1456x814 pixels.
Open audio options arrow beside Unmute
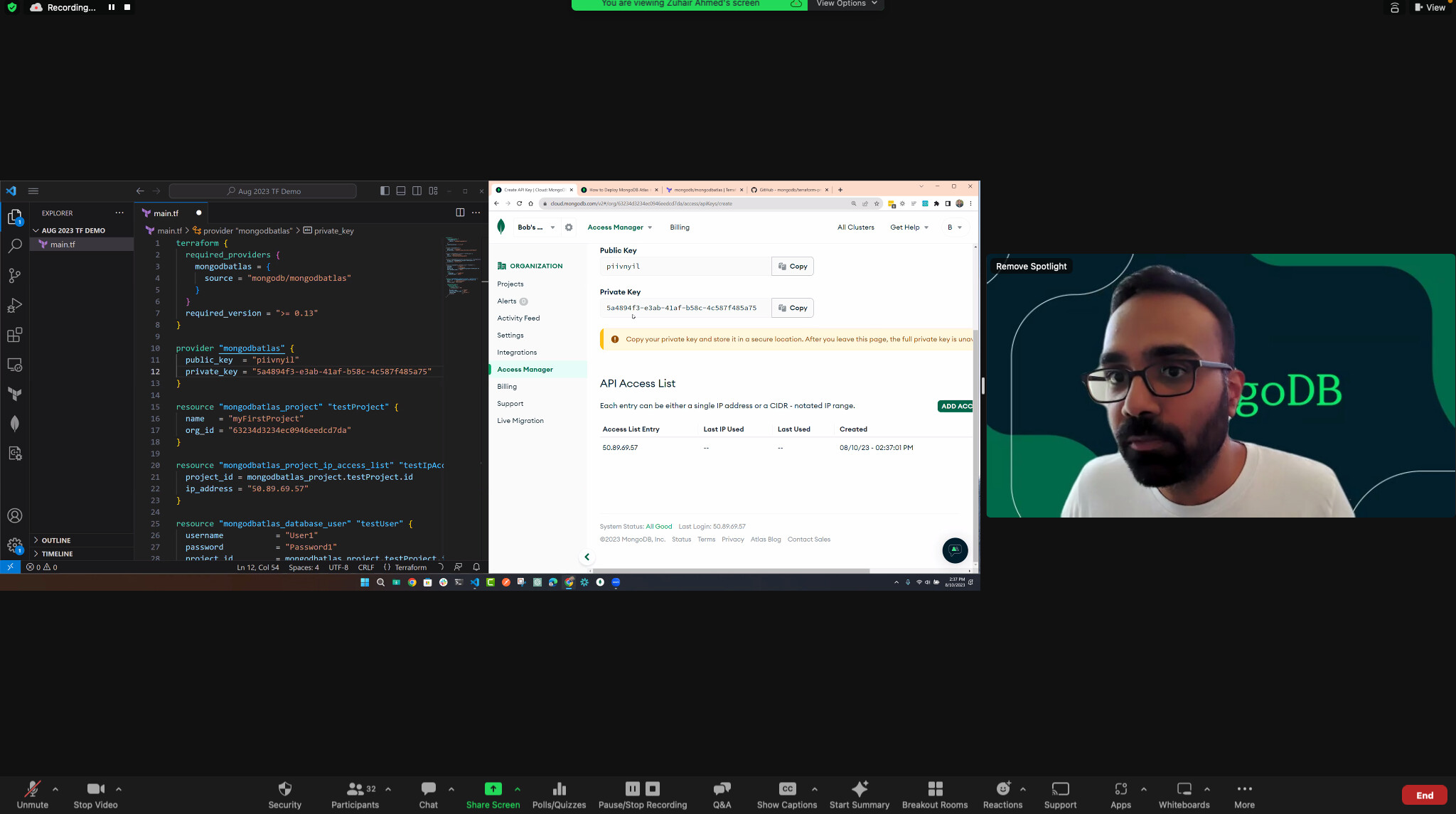tap(55, 788)
